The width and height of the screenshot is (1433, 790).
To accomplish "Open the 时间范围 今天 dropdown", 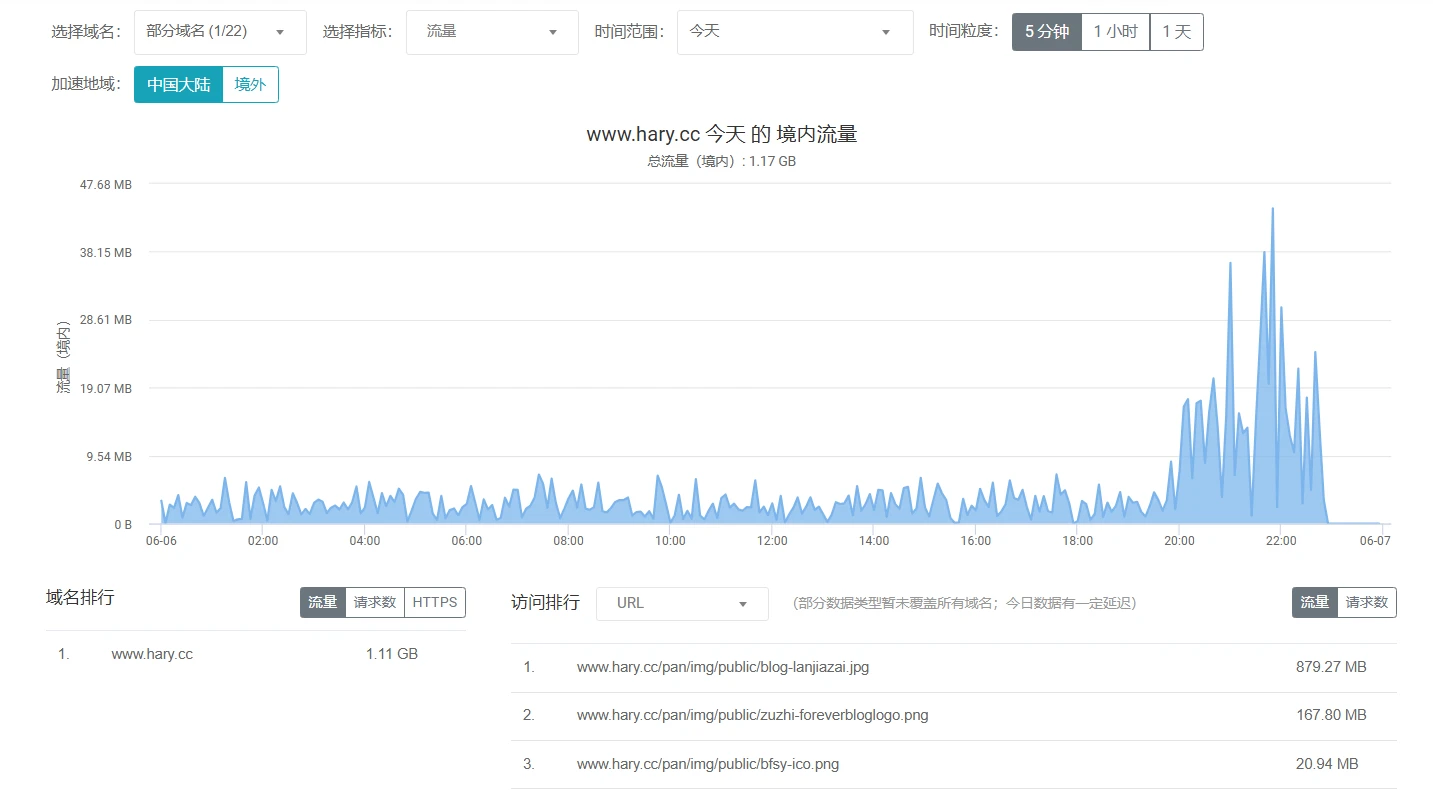I will click(794, 32).
